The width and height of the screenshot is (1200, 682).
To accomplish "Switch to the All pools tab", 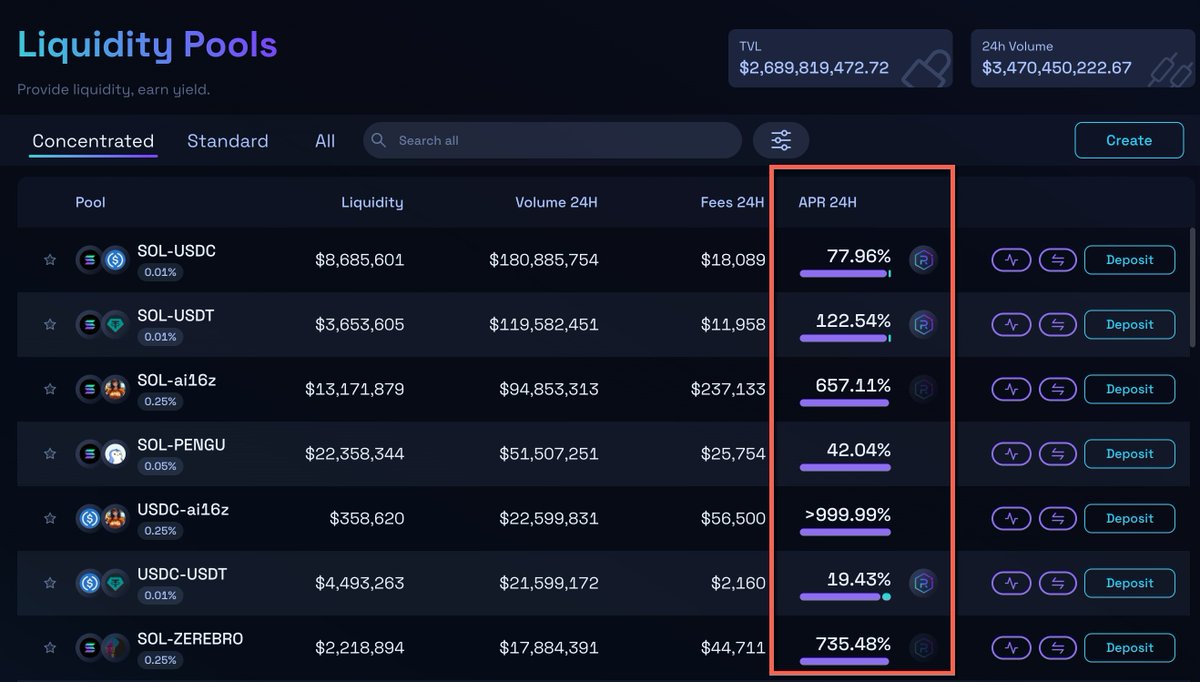I will coord(325,141).
